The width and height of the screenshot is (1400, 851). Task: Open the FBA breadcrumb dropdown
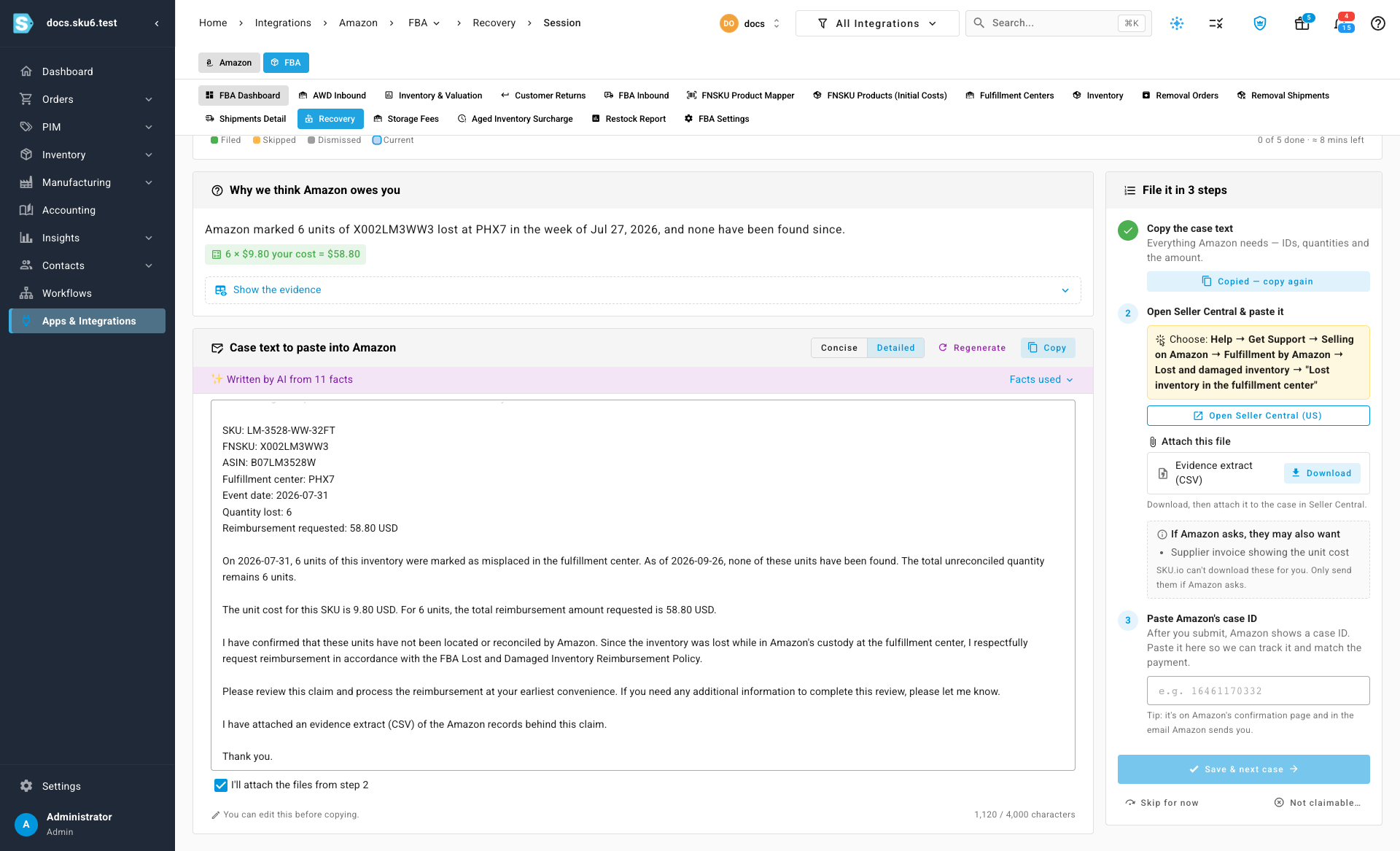424,23
